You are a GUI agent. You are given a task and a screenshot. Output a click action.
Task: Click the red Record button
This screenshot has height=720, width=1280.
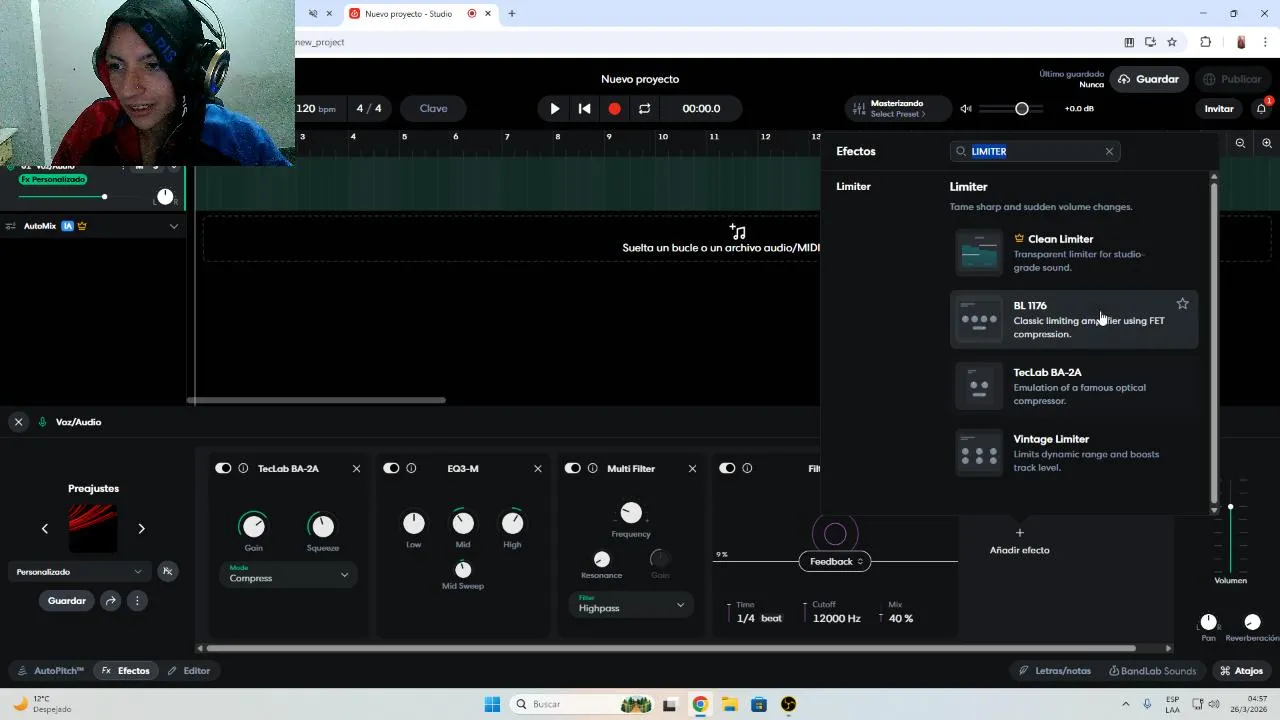point(615,108)
